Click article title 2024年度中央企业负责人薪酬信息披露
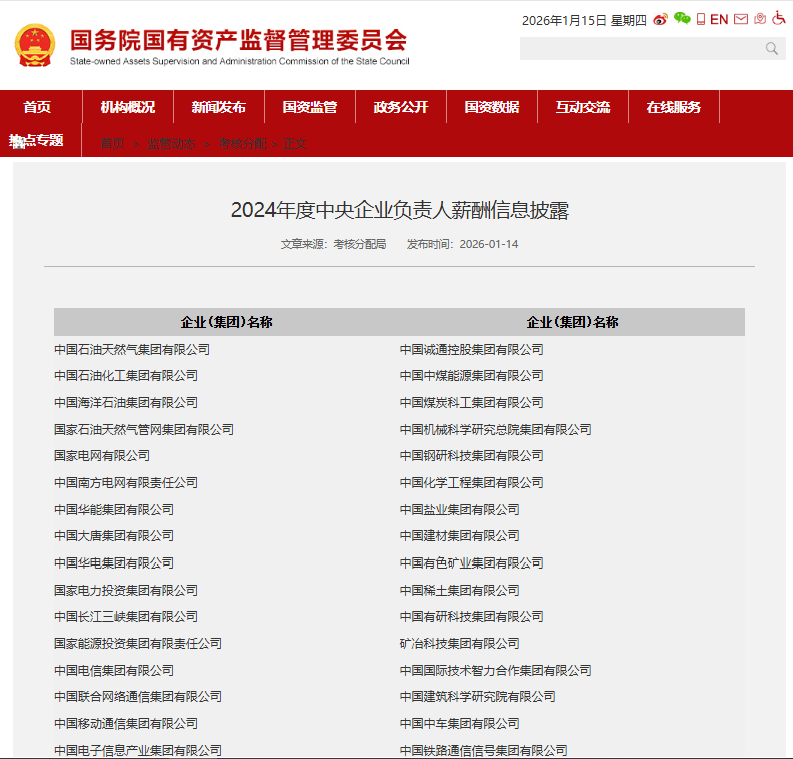Image resolution: width=793 pixels, height=759 pixels. (400, 210)
